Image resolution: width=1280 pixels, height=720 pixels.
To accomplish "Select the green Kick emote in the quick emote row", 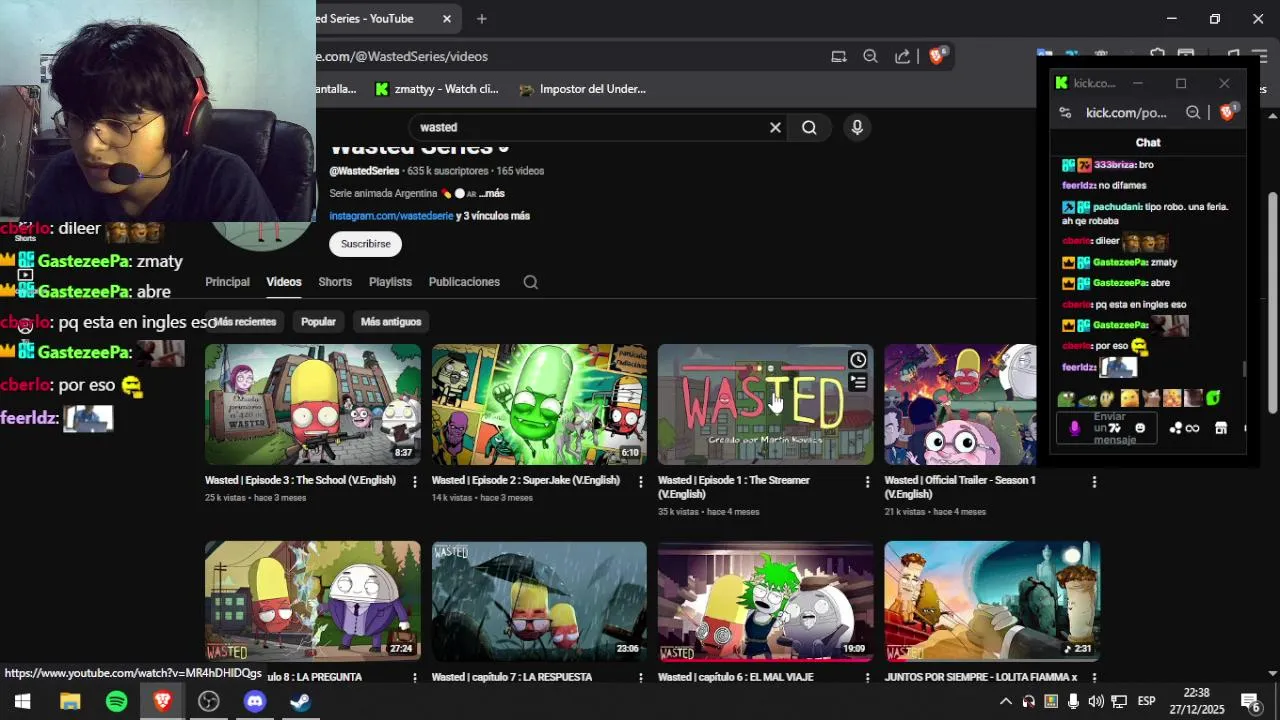I will tap(1213, 398).
